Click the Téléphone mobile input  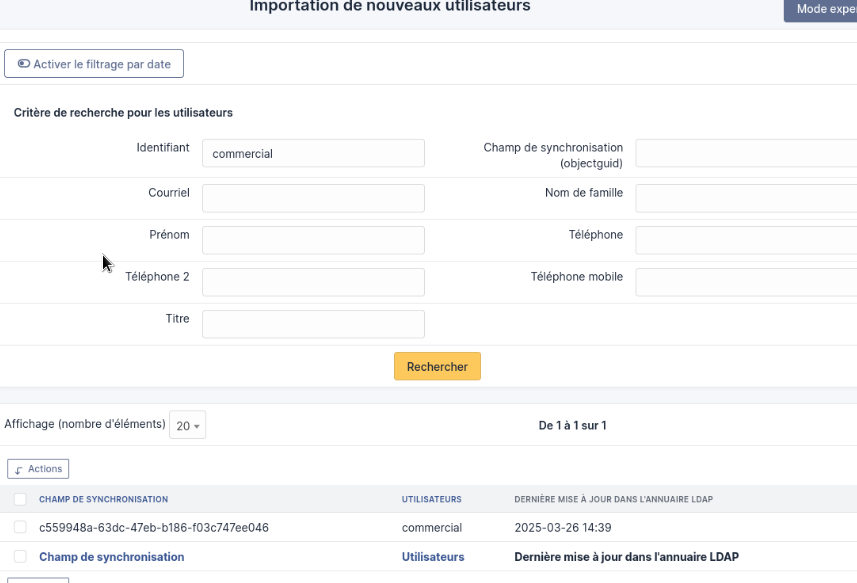click(x=745, y=282)
